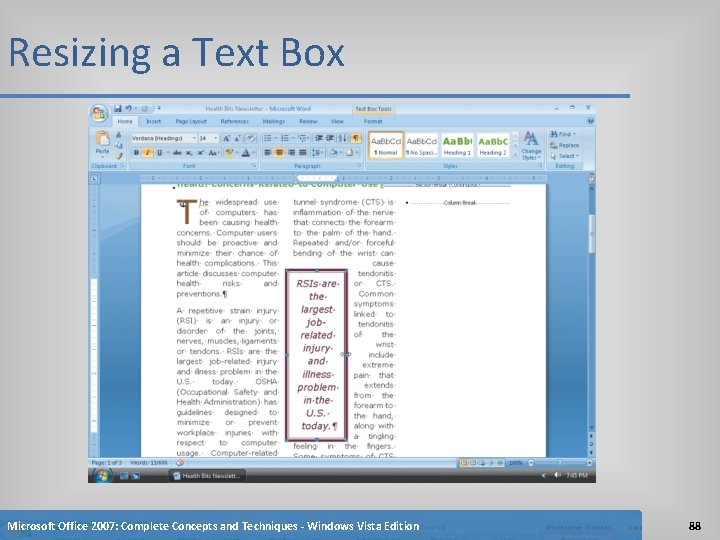This screenshot has height=540, width=720.
Task: Apply the Heading 1 style
Action: coord(457,145)
